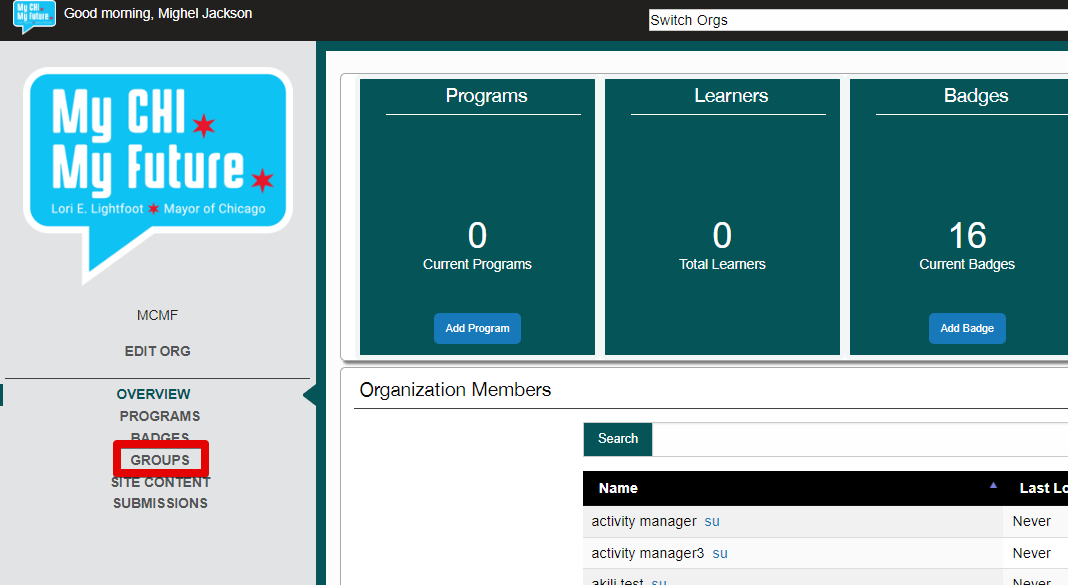The image size is (1068, 585).
Task: Click the small My CHI My Future header logo
Action: click(34, 17)
